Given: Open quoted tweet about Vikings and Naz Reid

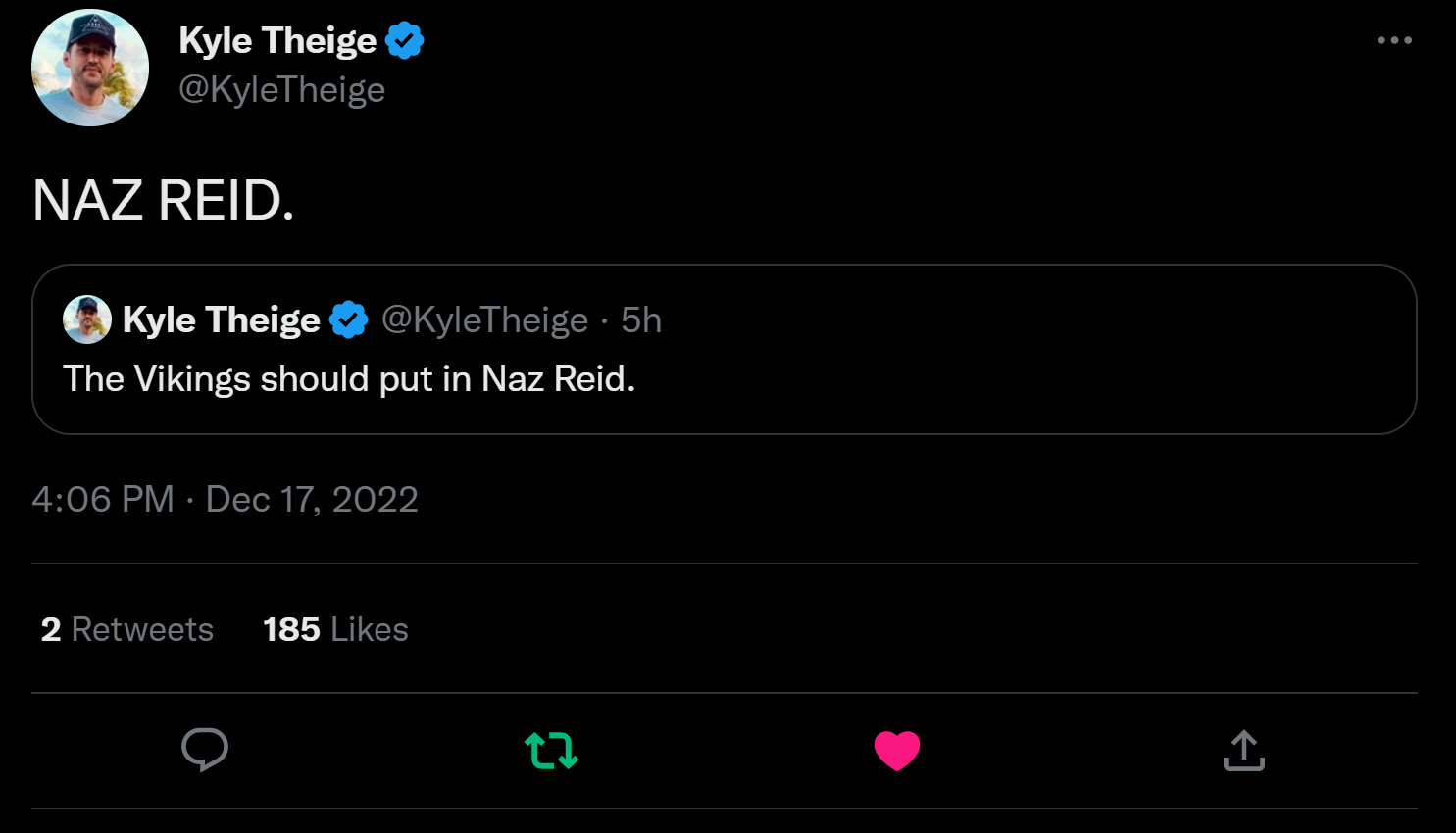Looking at the screenshot, I should (349, 379).
